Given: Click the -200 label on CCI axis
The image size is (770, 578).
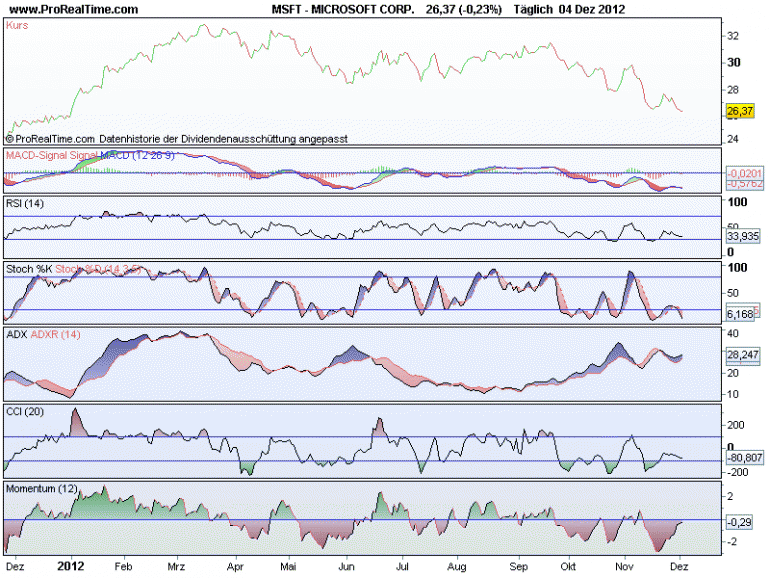Looking at the screenshot, I should (x=737, y=472).
